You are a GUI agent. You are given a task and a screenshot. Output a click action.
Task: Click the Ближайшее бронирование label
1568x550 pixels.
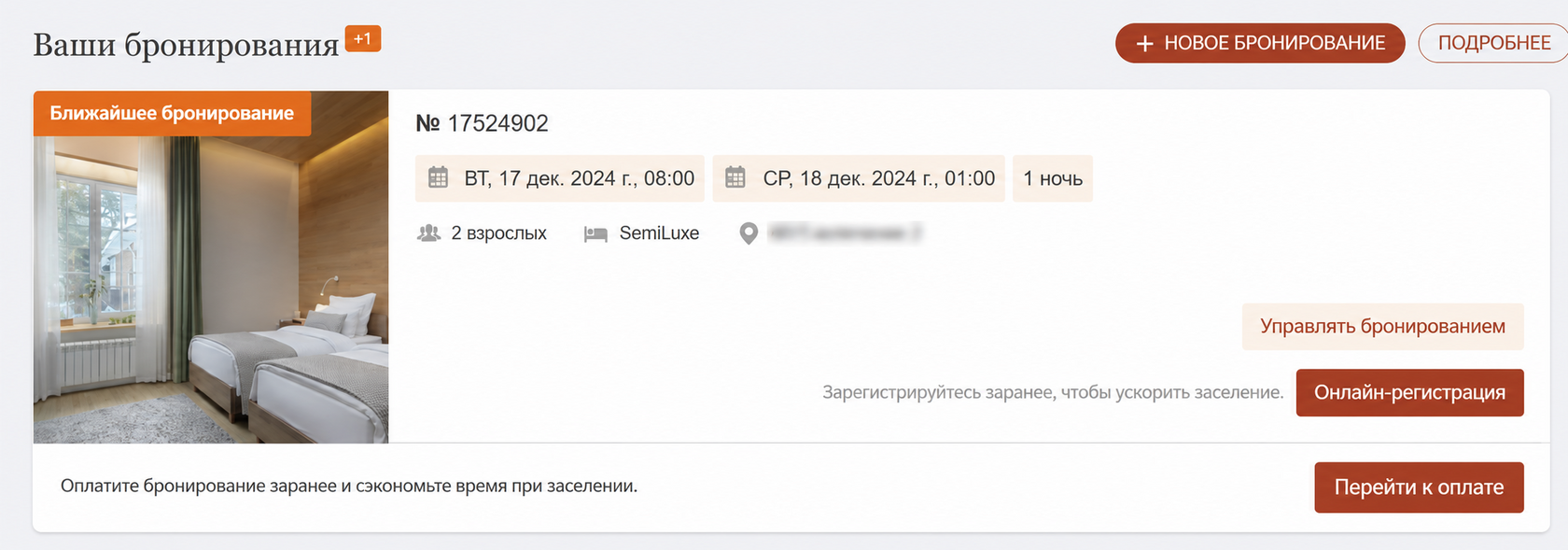pos(172,113)
